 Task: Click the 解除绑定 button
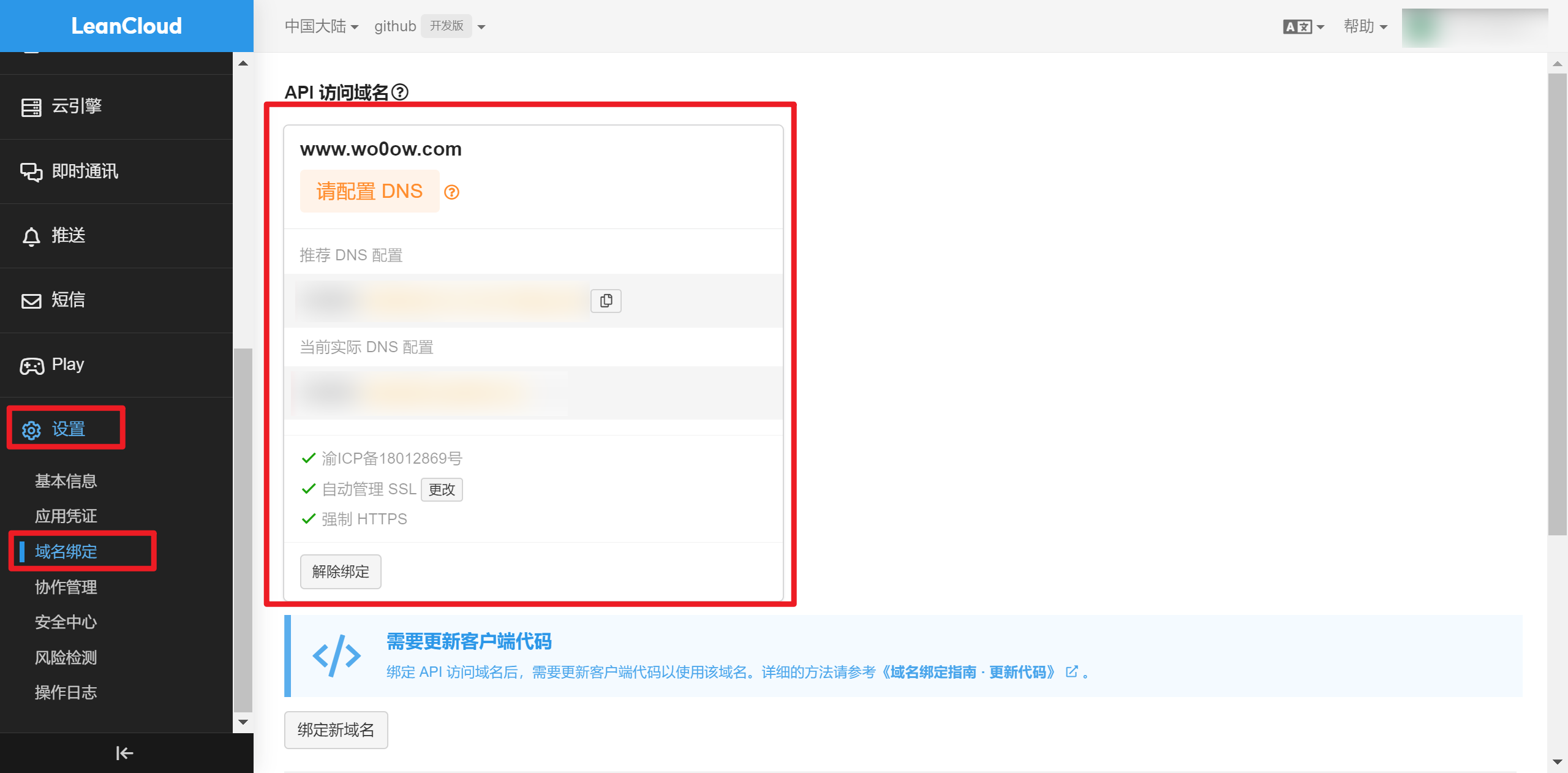(341, 571)
